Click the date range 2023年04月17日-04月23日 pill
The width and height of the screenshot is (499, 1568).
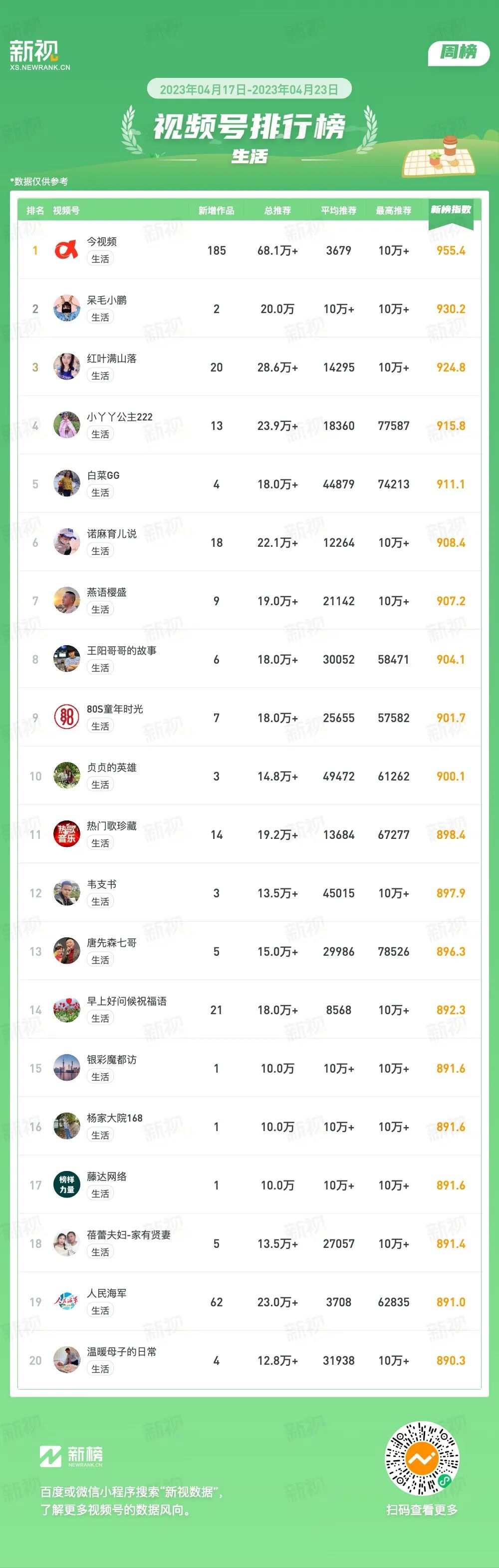[249, 89]
